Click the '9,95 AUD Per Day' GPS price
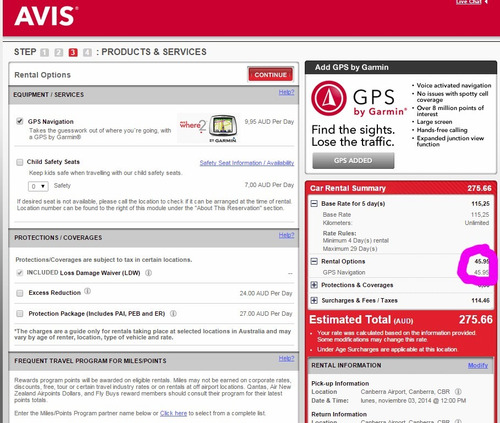The image size is (500, 423). 269,122
